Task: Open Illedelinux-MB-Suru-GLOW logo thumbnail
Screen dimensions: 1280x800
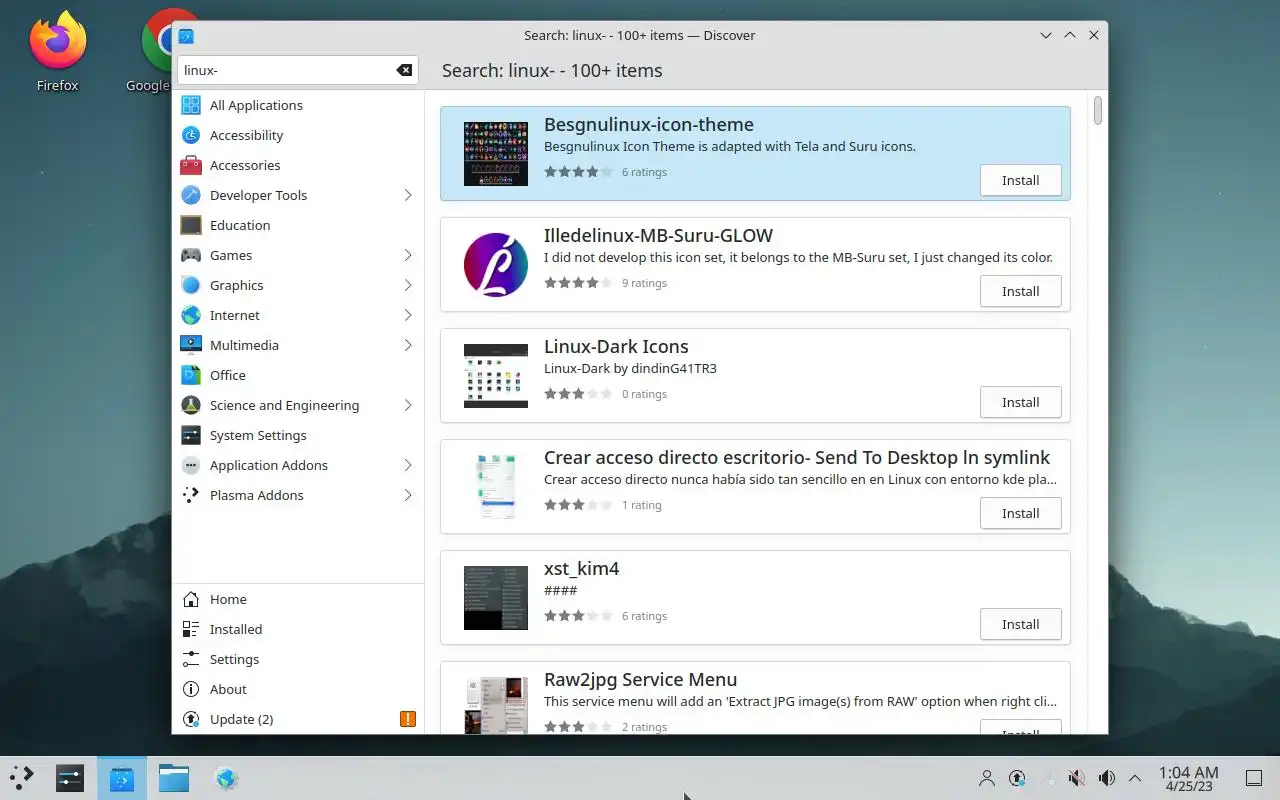Action: [496, 265]
